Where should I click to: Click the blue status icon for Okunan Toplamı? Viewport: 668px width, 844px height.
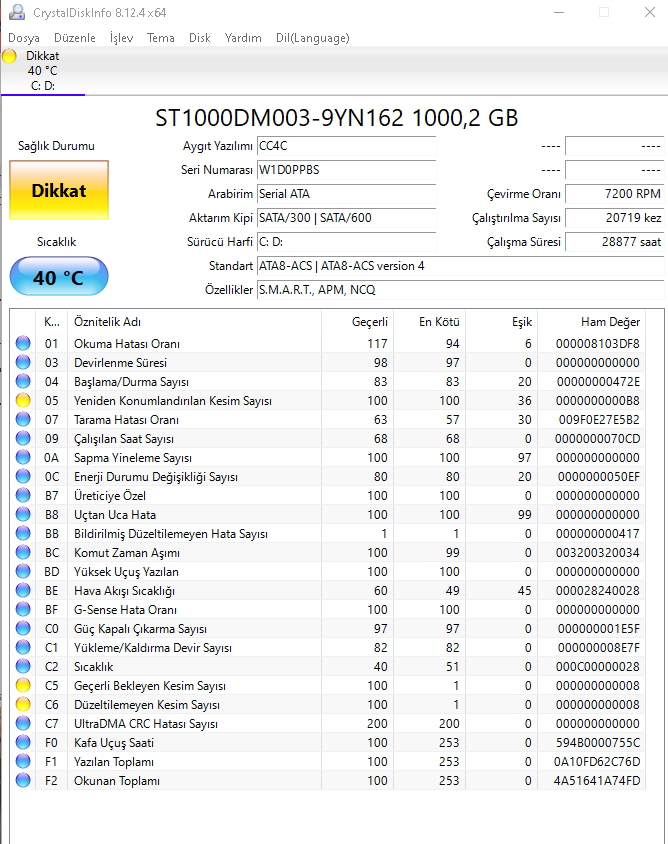(x=24, y=781)
